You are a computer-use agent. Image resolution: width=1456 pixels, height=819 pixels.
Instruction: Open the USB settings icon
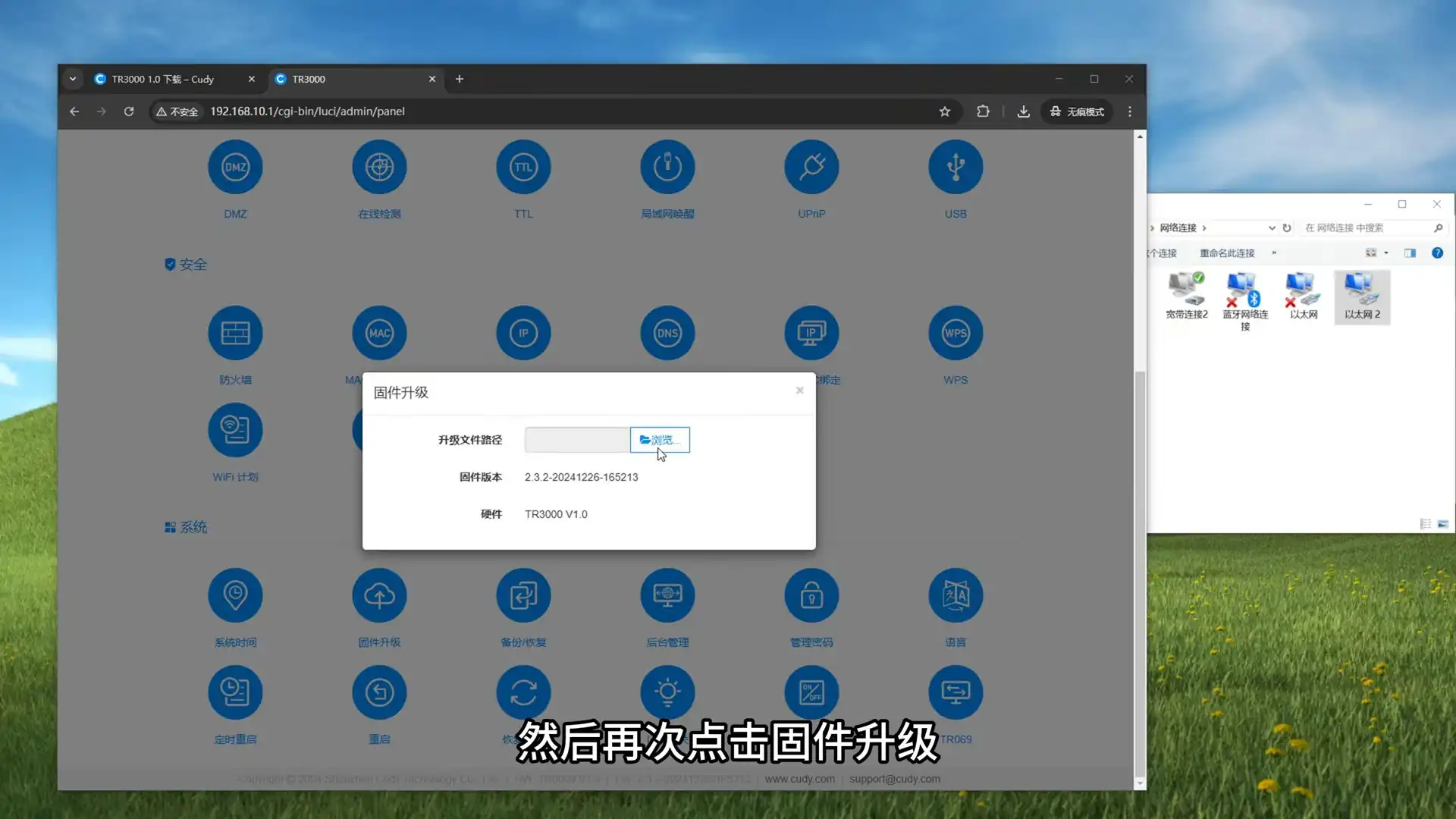[x=955, y=168]
